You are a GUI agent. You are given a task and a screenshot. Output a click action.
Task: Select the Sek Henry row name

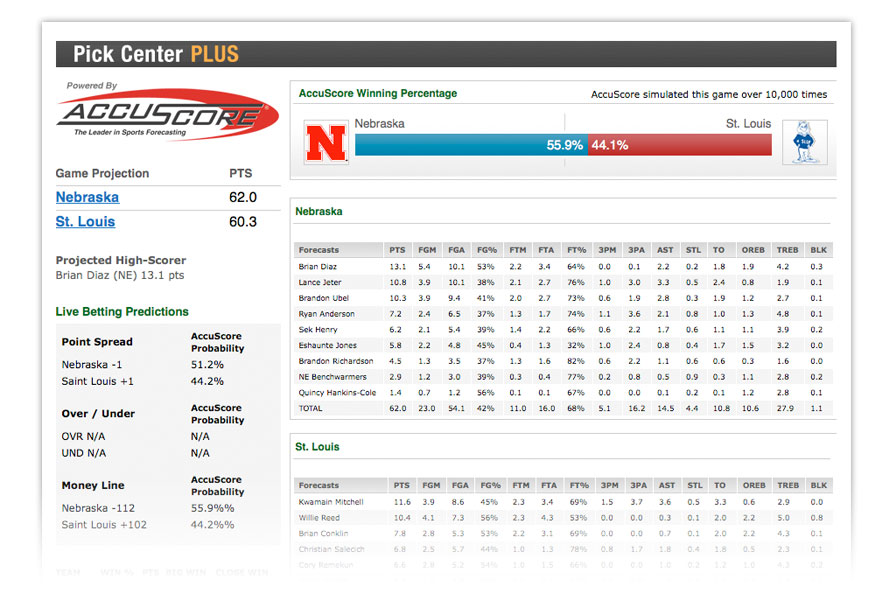[x=318, y=330]
